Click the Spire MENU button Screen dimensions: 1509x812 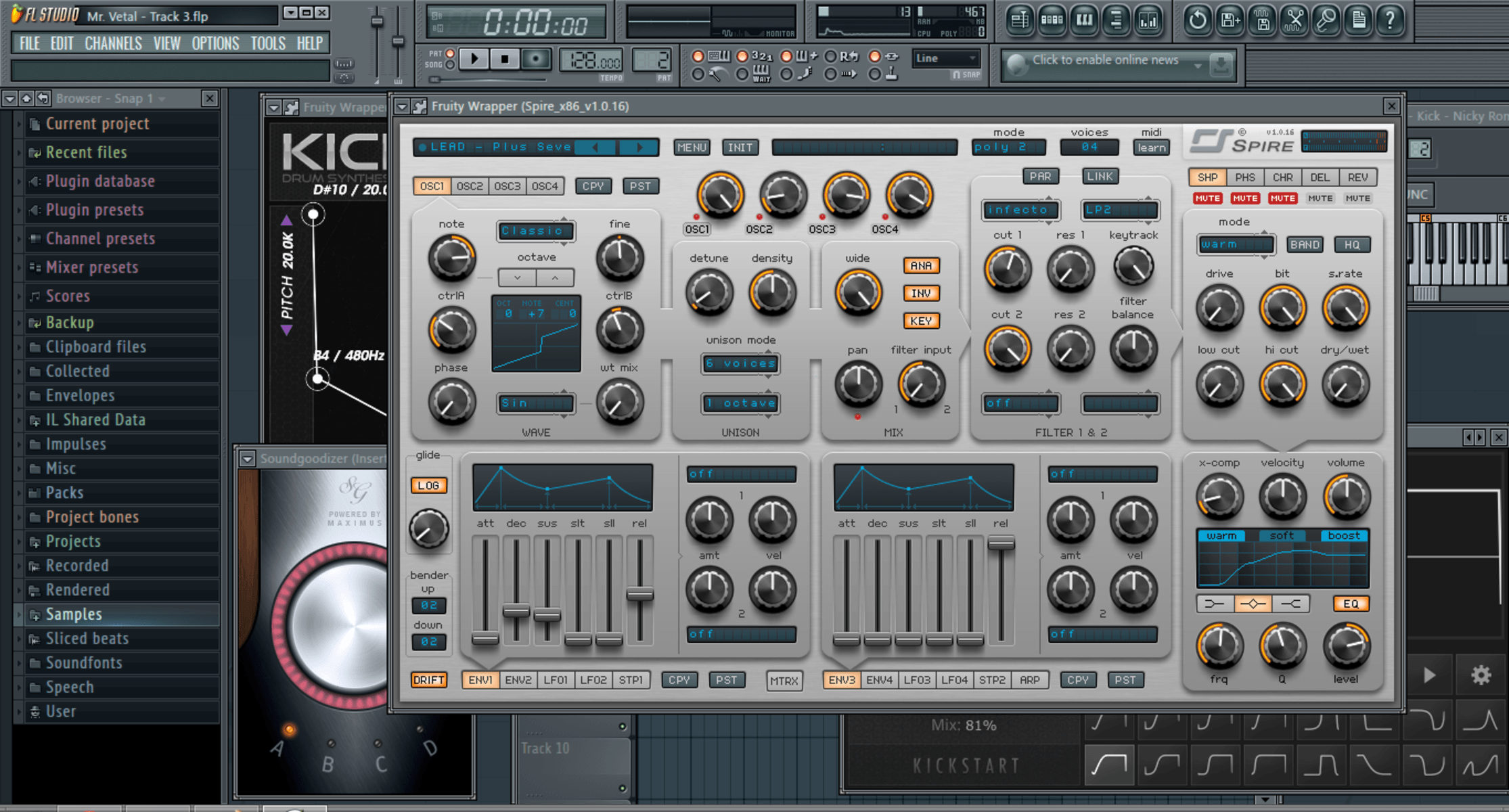coord(692,148)
